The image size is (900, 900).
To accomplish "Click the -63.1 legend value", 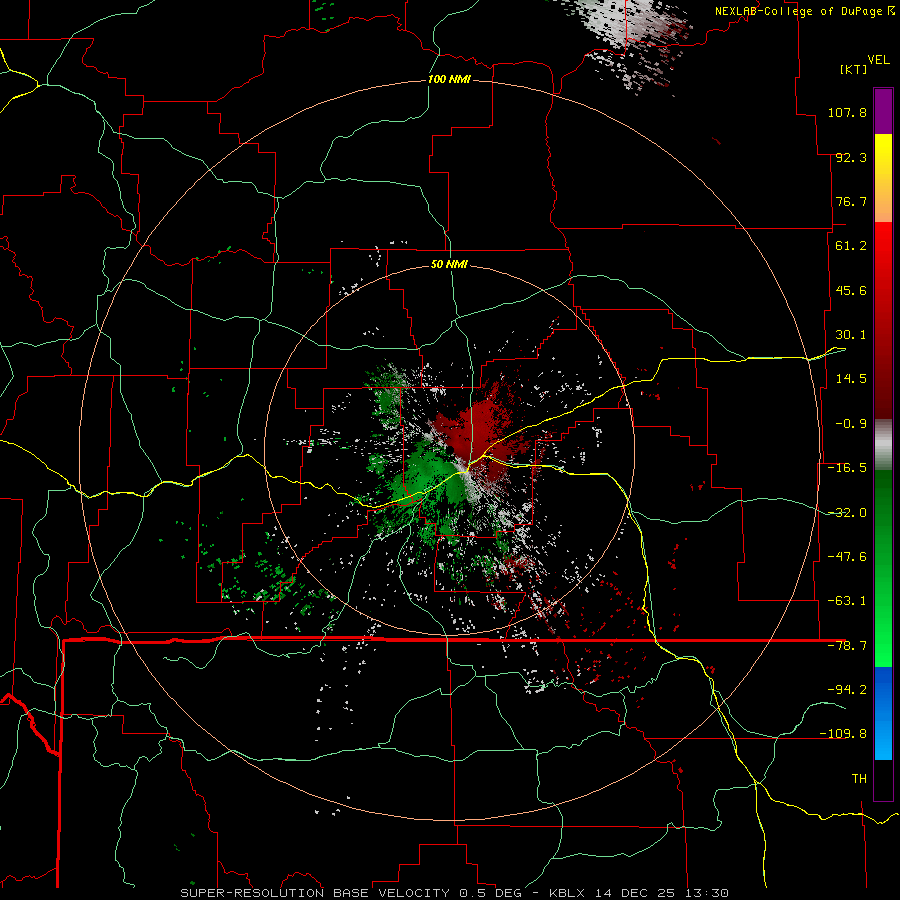I will pos(847,601).
